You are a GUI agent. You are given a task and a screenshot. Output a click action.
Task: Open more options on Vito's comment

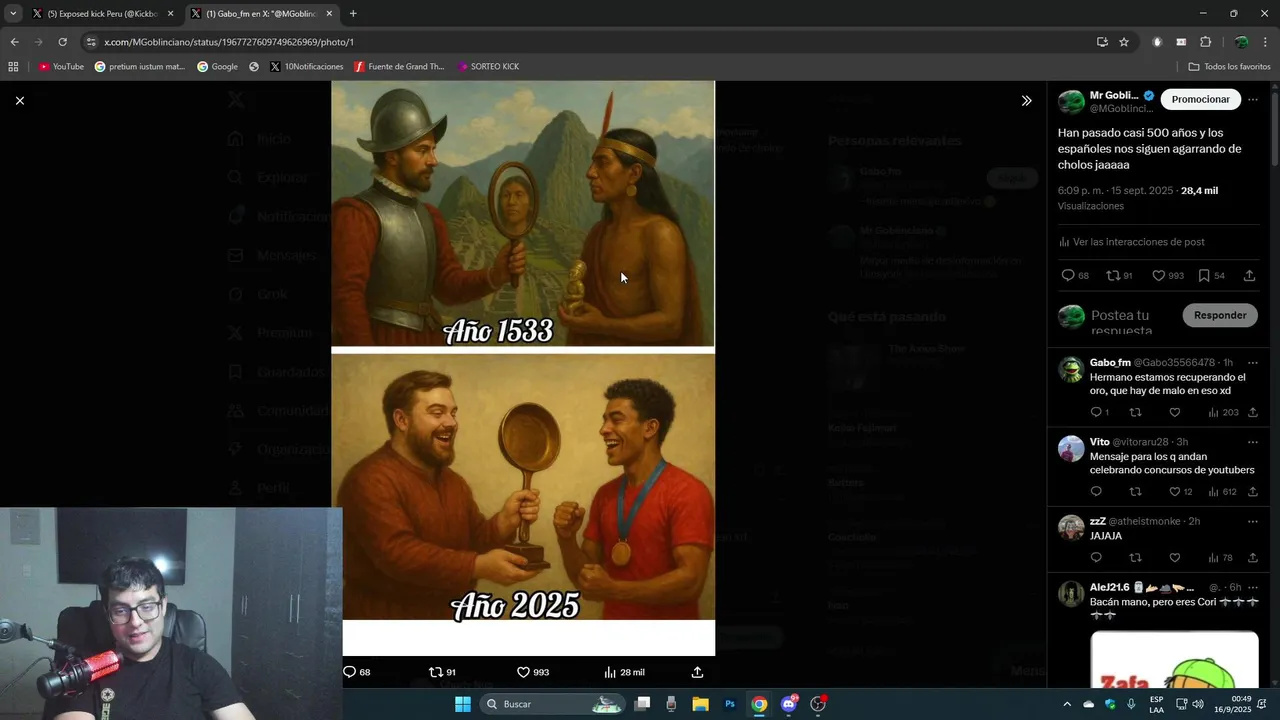[1253, 441]
